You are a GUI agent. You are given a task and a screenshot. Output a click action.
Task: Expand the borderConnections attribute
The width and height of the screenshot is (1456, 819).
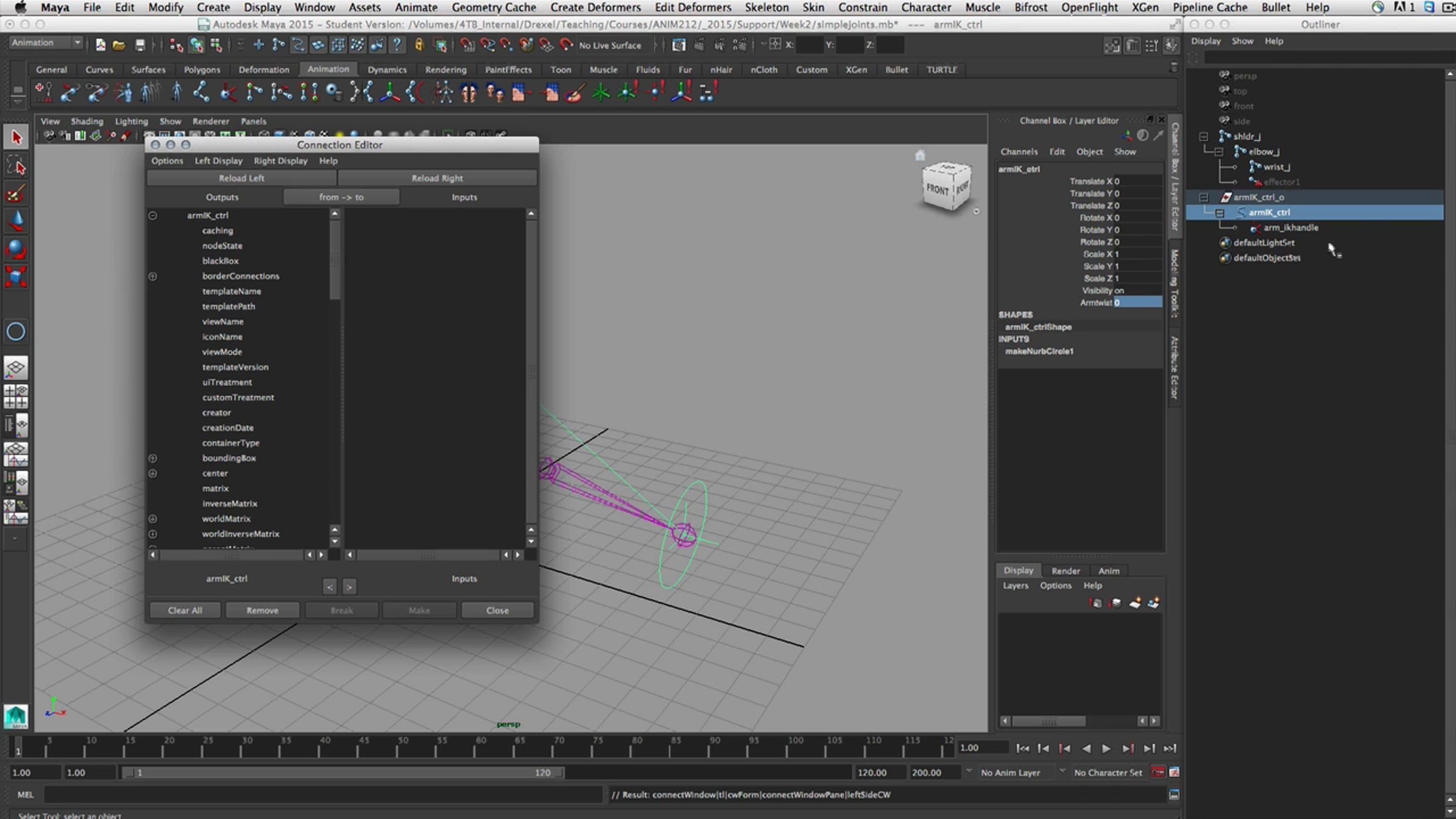click(x=153, y=276)
